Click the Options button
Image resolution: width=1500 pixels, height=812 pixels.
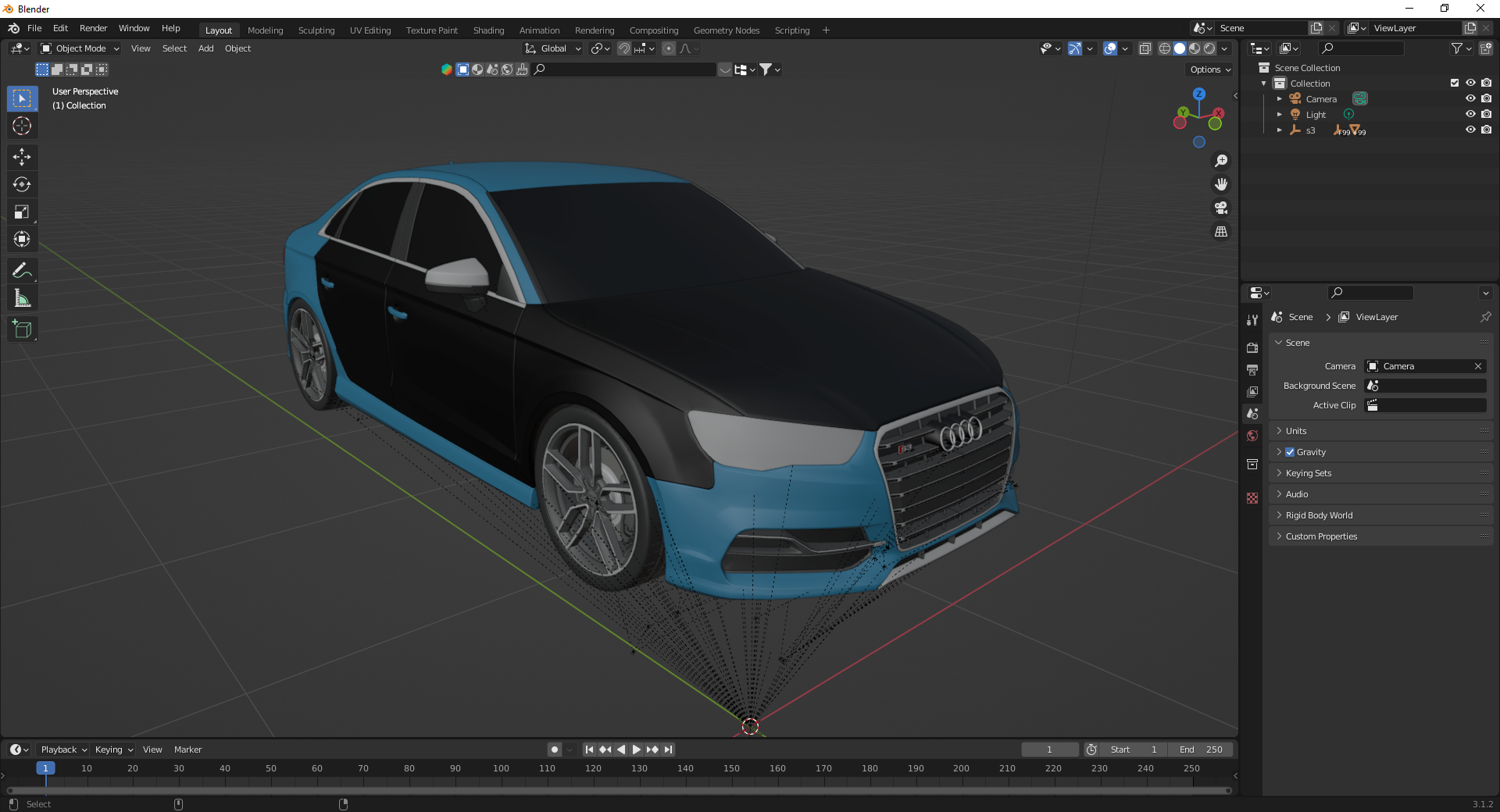tap(1210, 69)
